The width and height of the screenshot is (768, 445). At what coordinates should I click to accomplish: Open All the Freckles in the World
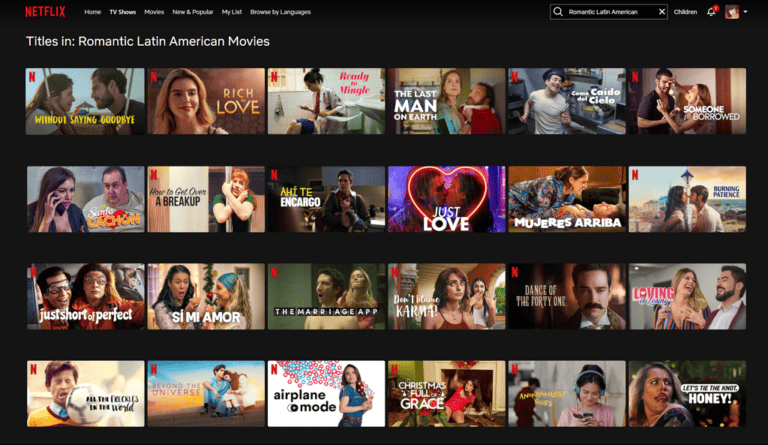coord(86,394)
